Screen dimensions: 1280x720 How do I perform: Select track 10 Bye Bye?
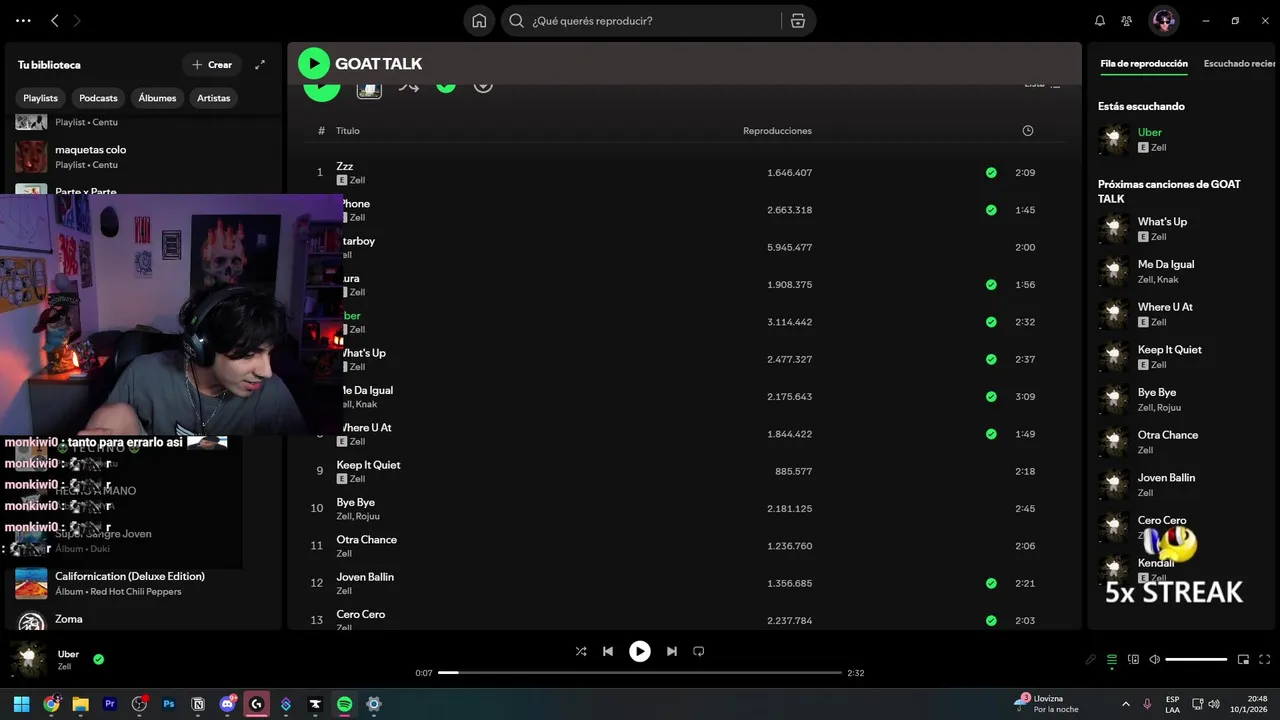[683, 509]
